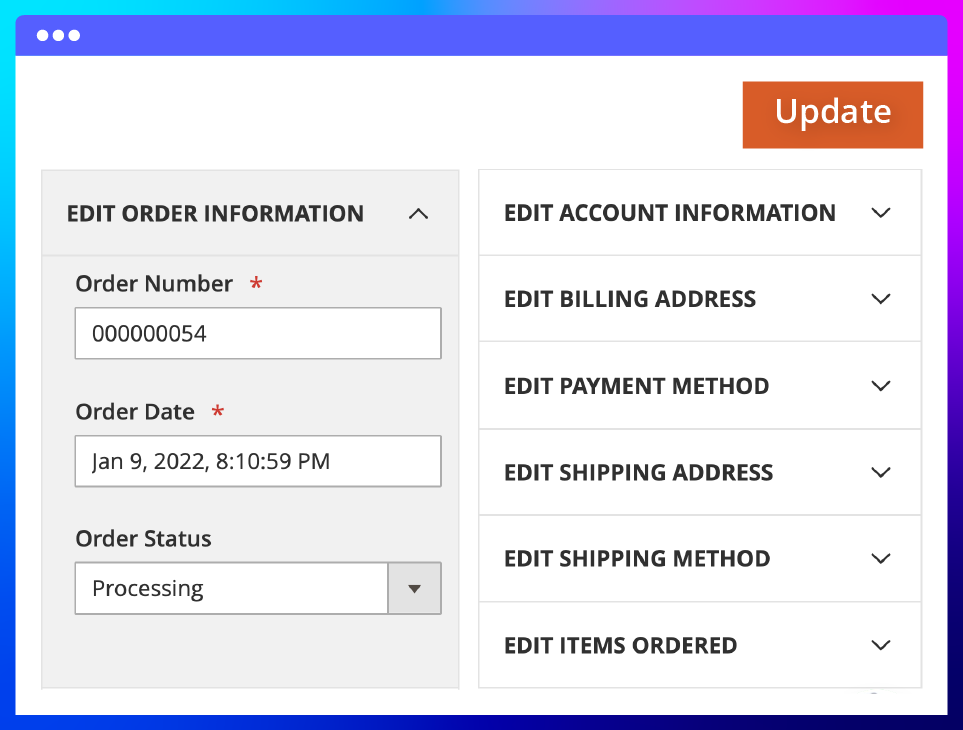Click the Edit Items Ordered heading text
The height and width of the screenshot is (730, 963).
pyautogui.click(x=620, y=645)
